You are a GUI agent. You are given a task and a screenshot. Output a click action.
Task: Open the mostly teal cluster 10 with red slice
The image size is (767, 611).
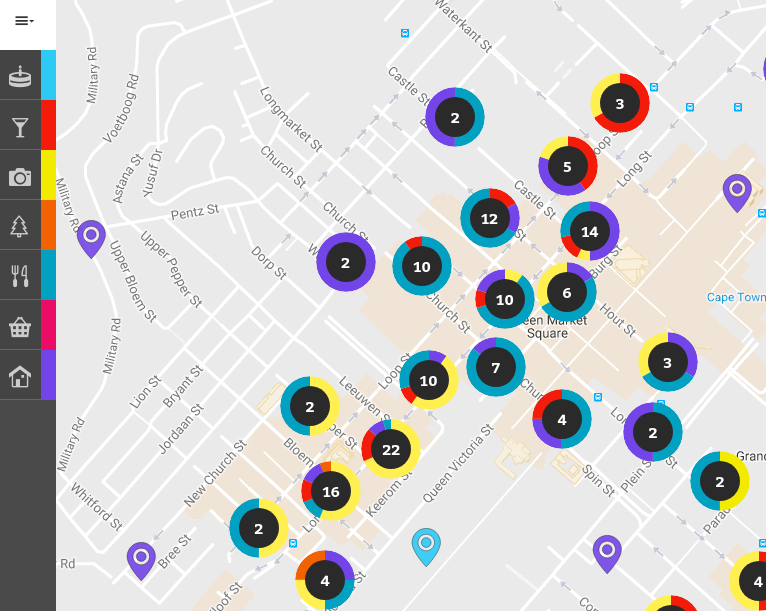[422, 266]
